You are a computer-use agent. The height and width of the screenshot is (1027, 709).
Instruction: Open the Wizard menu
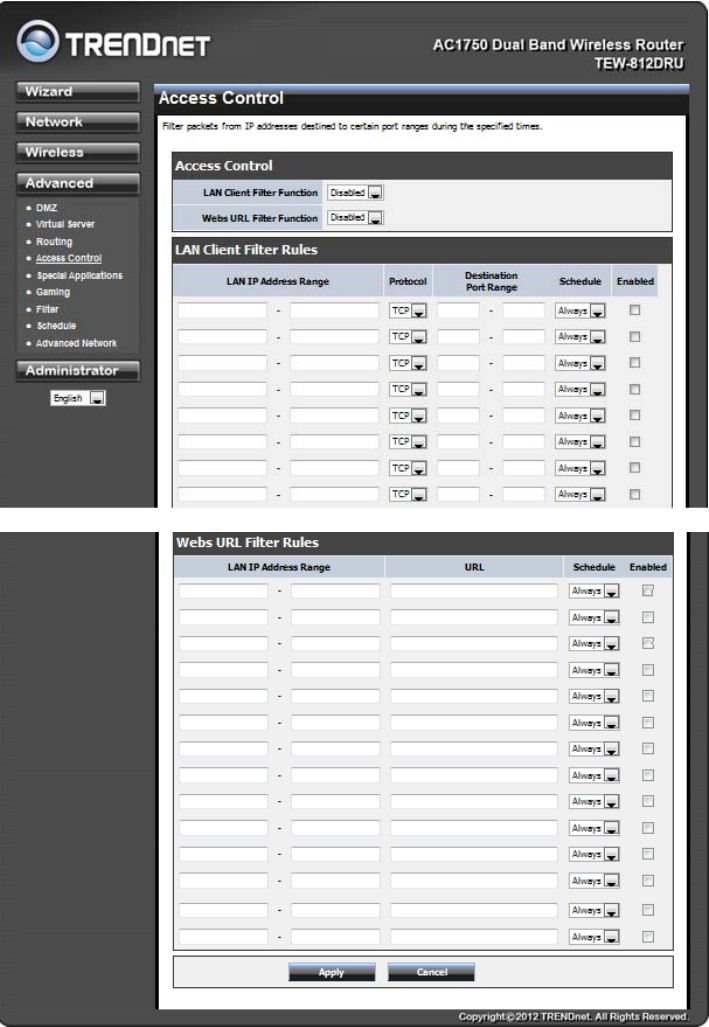[78, 92]
